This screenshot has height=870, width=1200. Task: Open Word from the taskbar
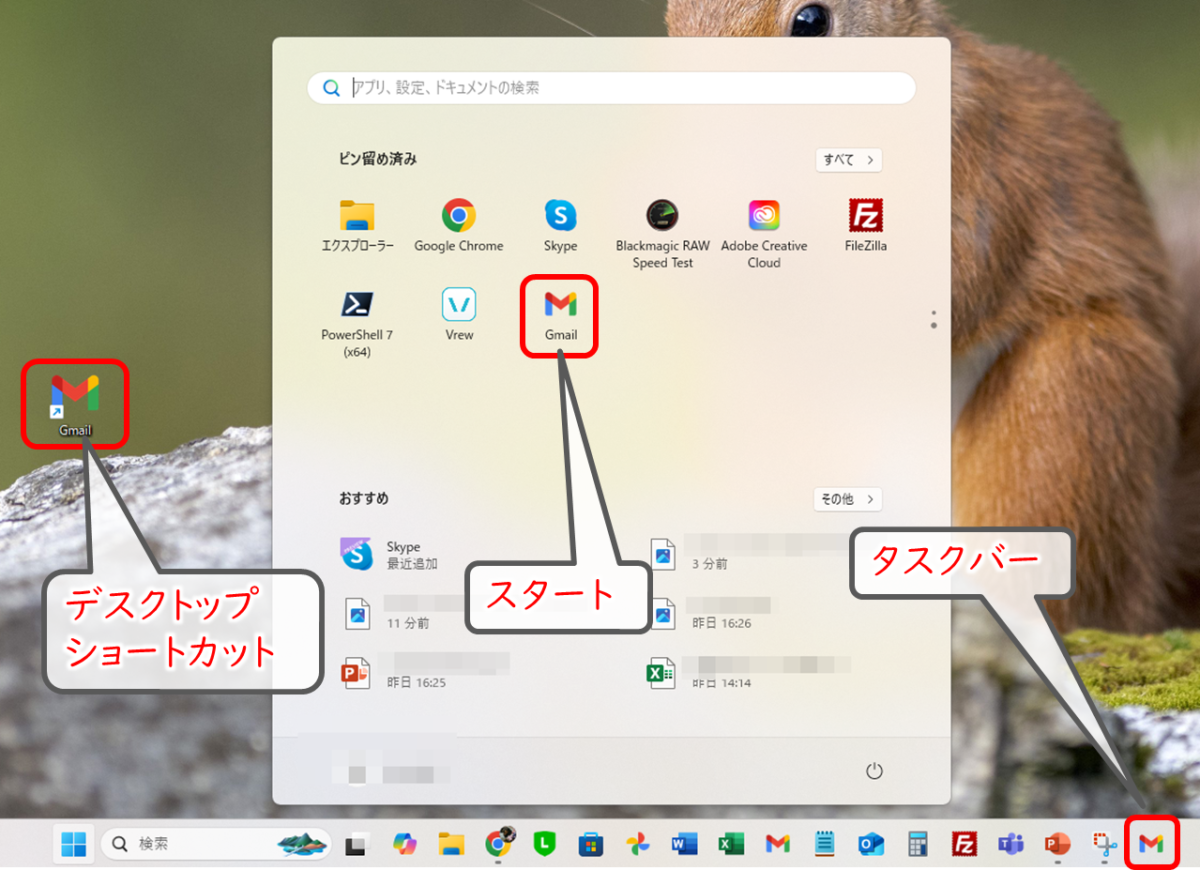pos(685,845)
